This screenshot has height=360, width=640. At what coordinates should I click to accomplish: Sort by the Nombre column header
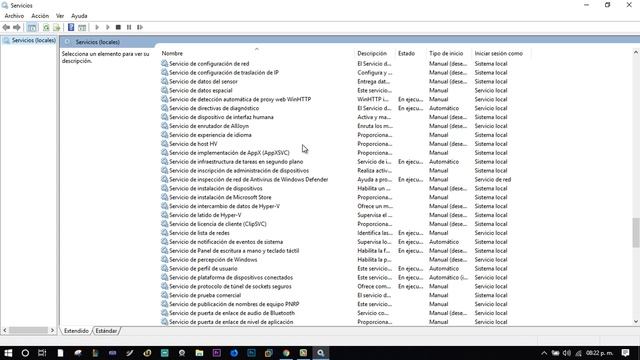[172, 53]
